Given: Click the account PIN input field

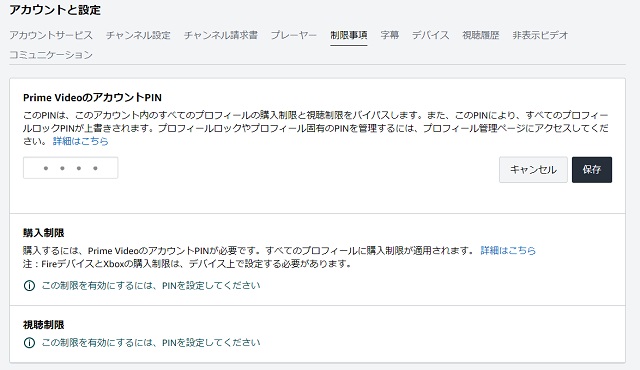Looking at the screenshot, I should (x=71, y=168).
